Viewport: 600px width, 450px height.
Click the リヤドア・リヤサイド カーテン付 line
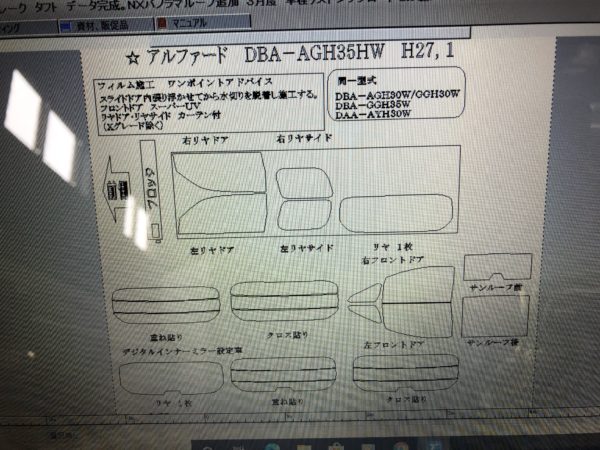160,116
